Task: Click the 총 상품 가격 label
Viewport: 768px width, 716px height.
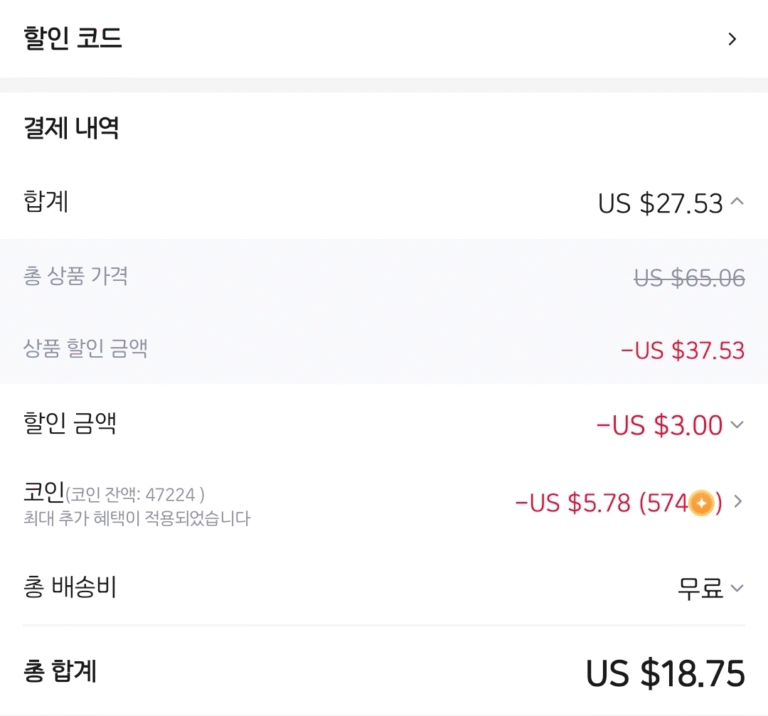Action: tap(75, 276)
